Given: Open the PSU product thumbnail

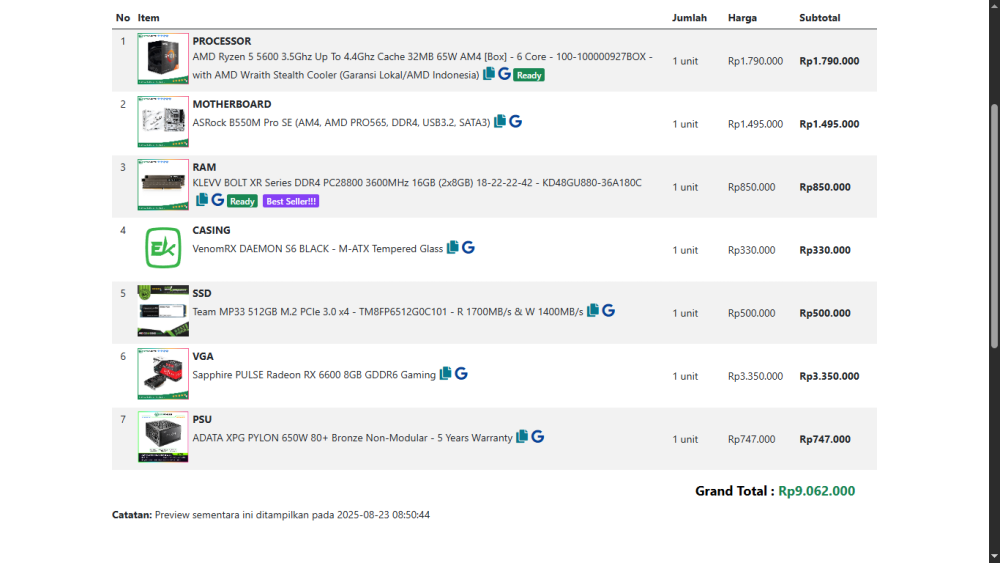Looking at the screenshot, I should click(163, 437).
